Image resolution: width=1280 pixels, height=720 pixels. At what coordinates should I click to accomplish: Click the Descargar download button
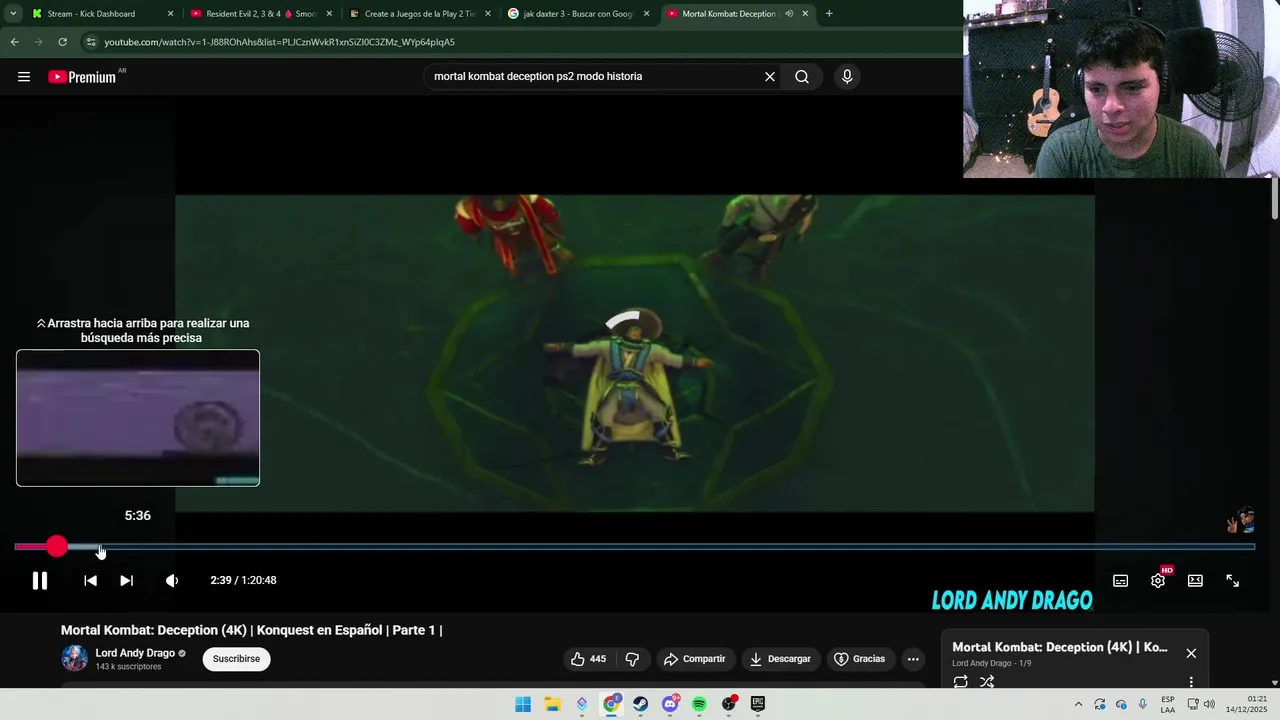click(x=781, y=659)
